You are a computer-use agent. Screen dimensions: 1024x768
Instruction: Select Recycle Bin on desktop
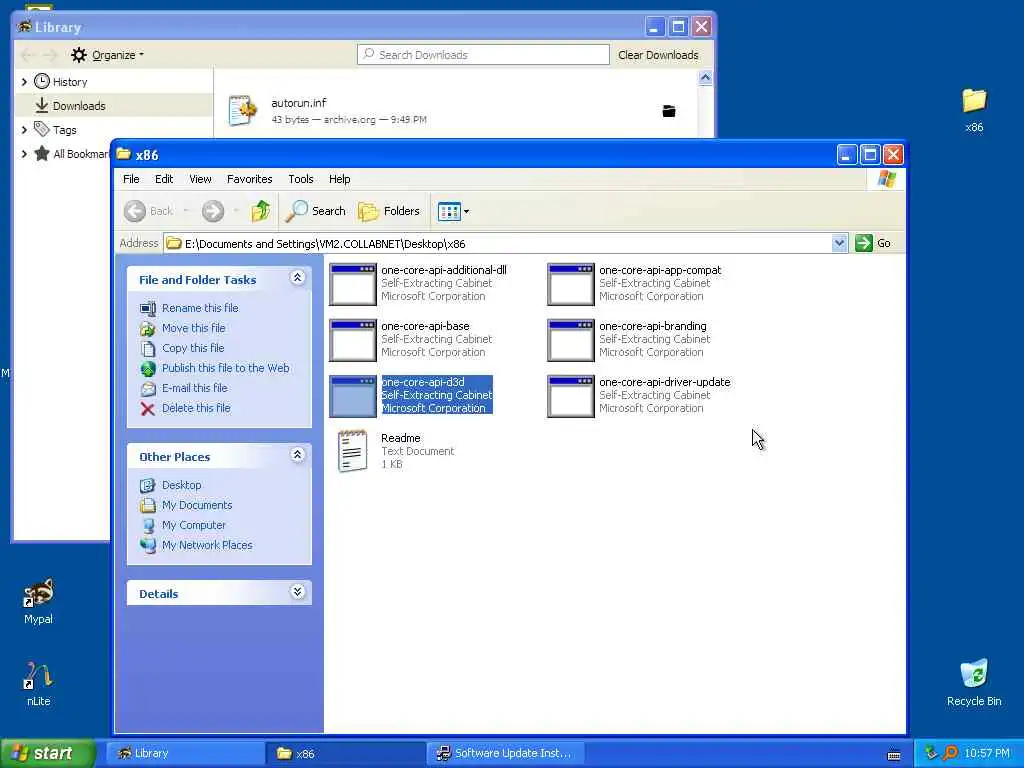(x=974, y=683)
